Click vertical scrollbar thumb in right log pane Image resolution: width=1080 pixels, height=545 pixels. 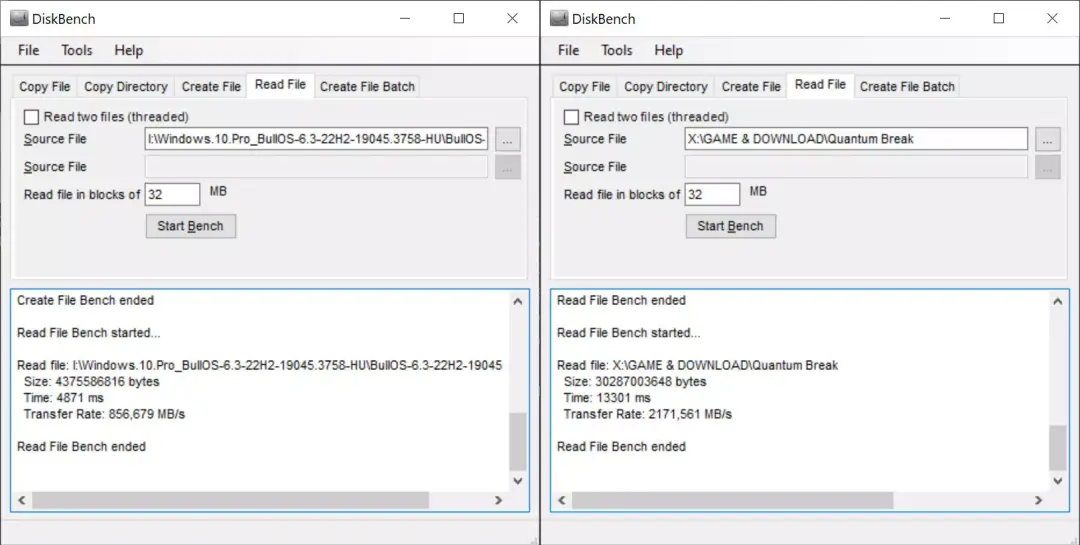[x=1058, y=448]
